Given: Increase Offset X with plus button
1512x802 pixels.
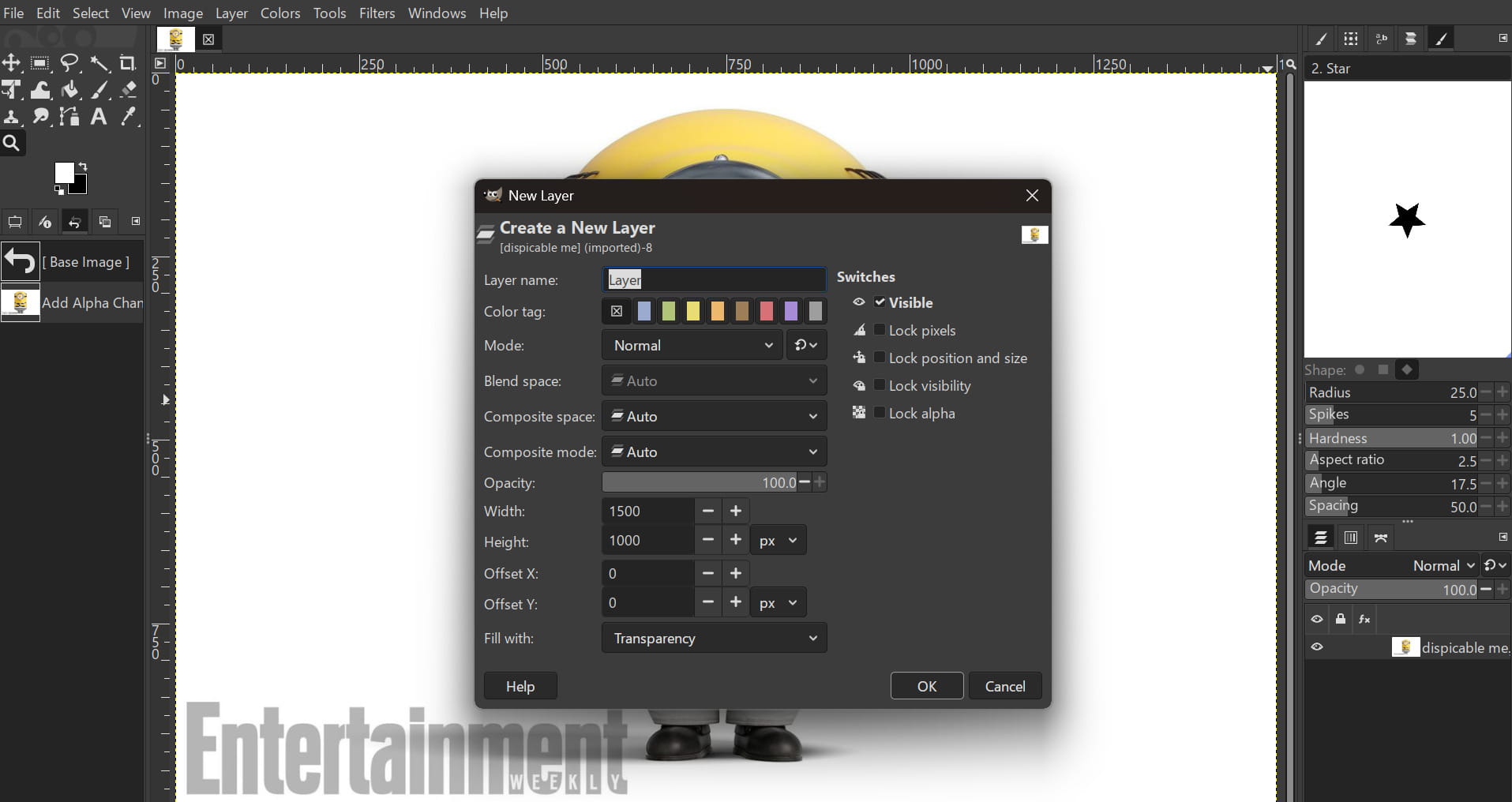Looking at the screenshot, I should coord(736,574).
